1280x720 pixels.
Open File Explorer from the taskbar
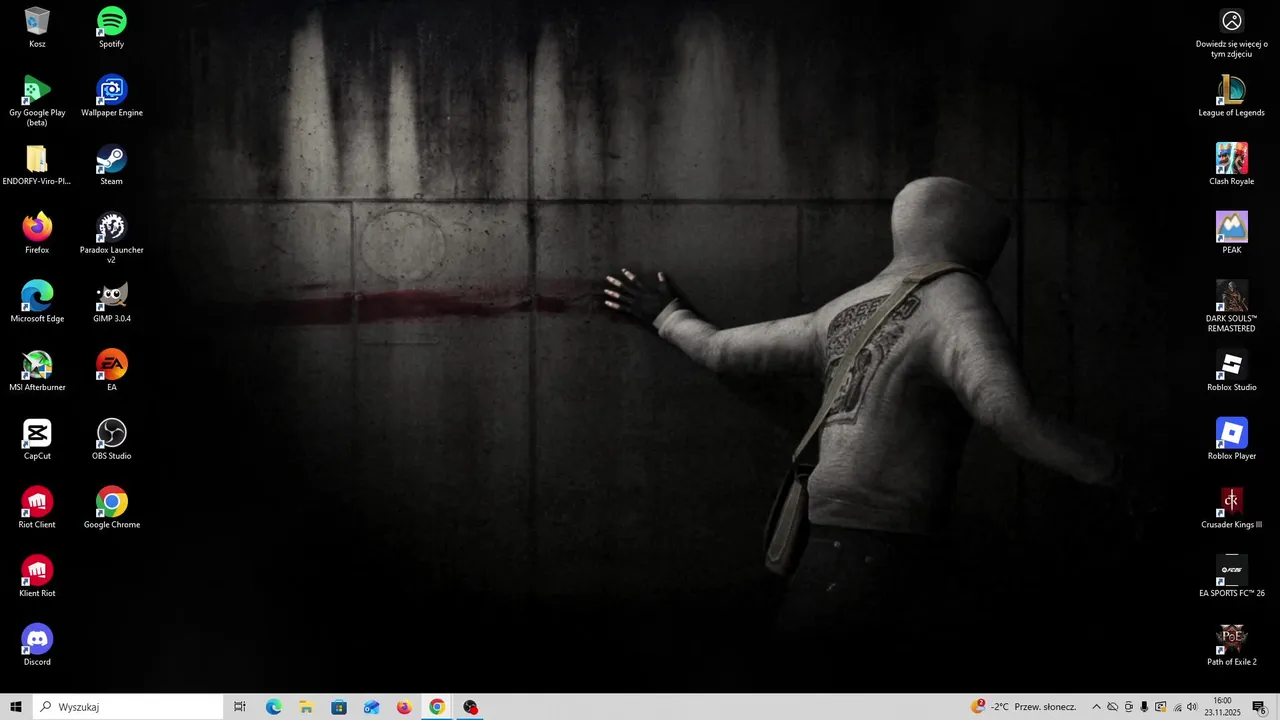click(306, 707)
